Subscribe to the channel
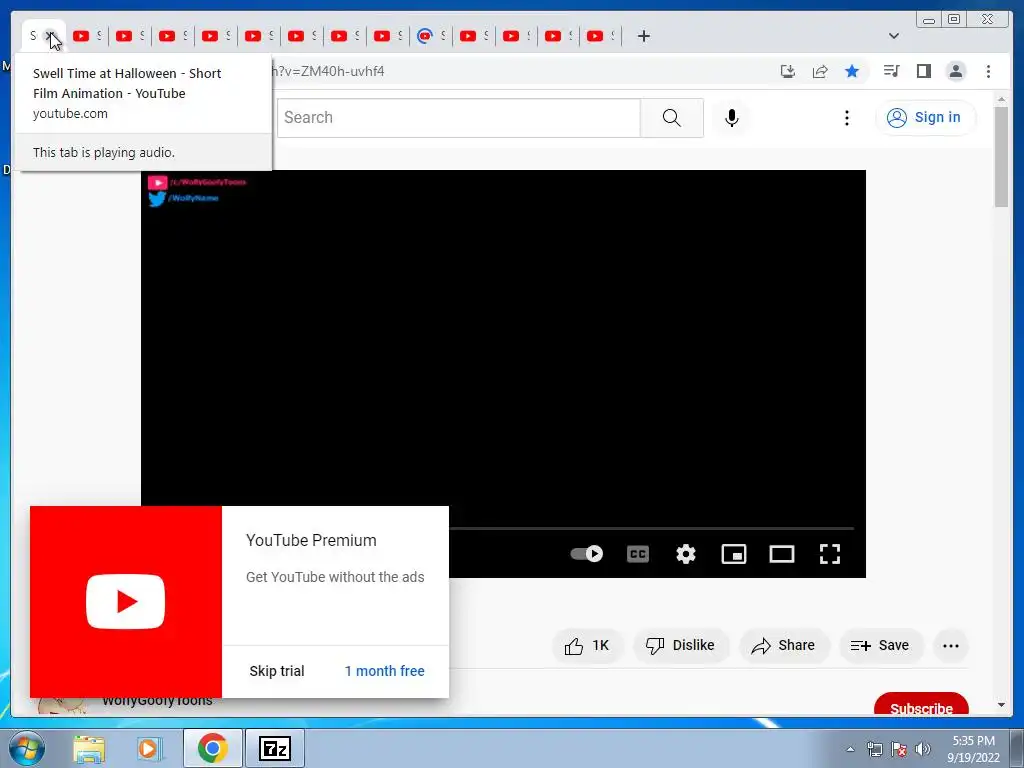The width and height of the screenshot is (1024, 768). (x=921, y=705)
